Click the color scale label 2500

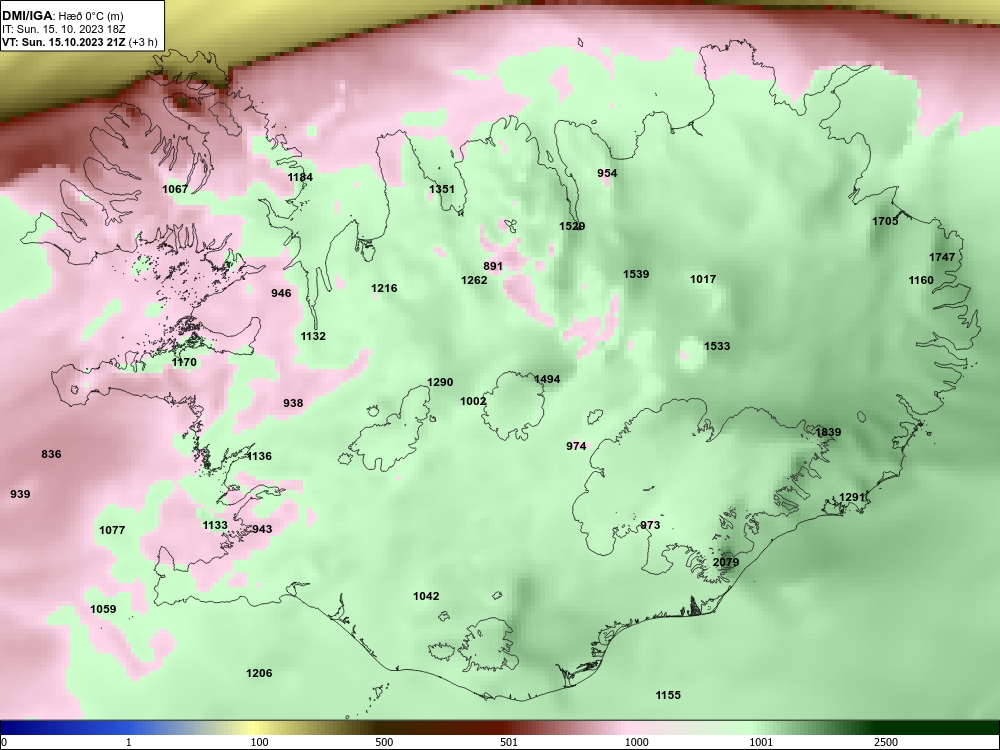tap(886, 742)
